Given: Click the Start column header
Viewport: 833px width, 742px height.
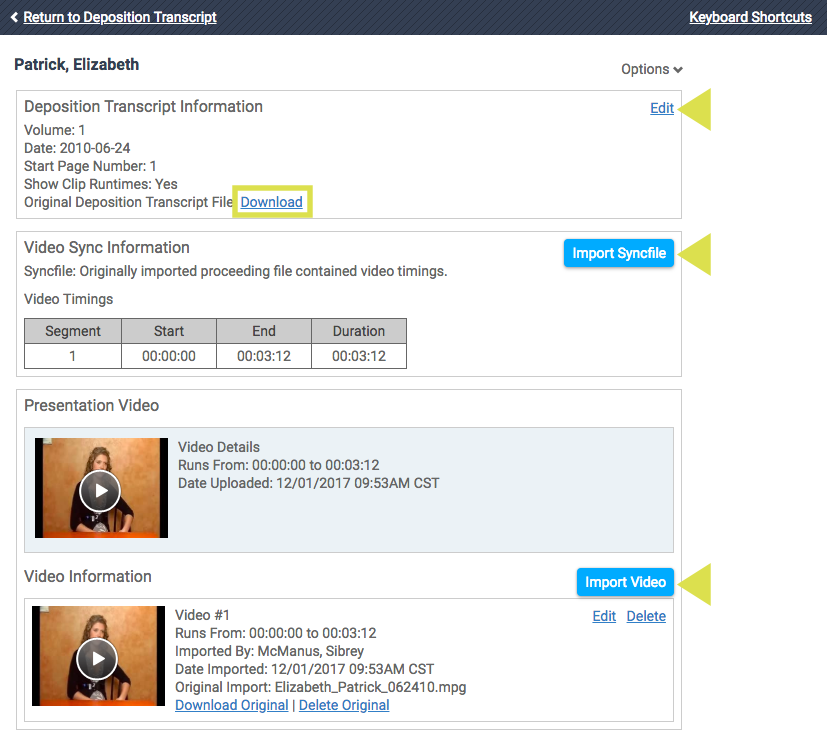Looking at the screenshot, I should click(169, 331).
